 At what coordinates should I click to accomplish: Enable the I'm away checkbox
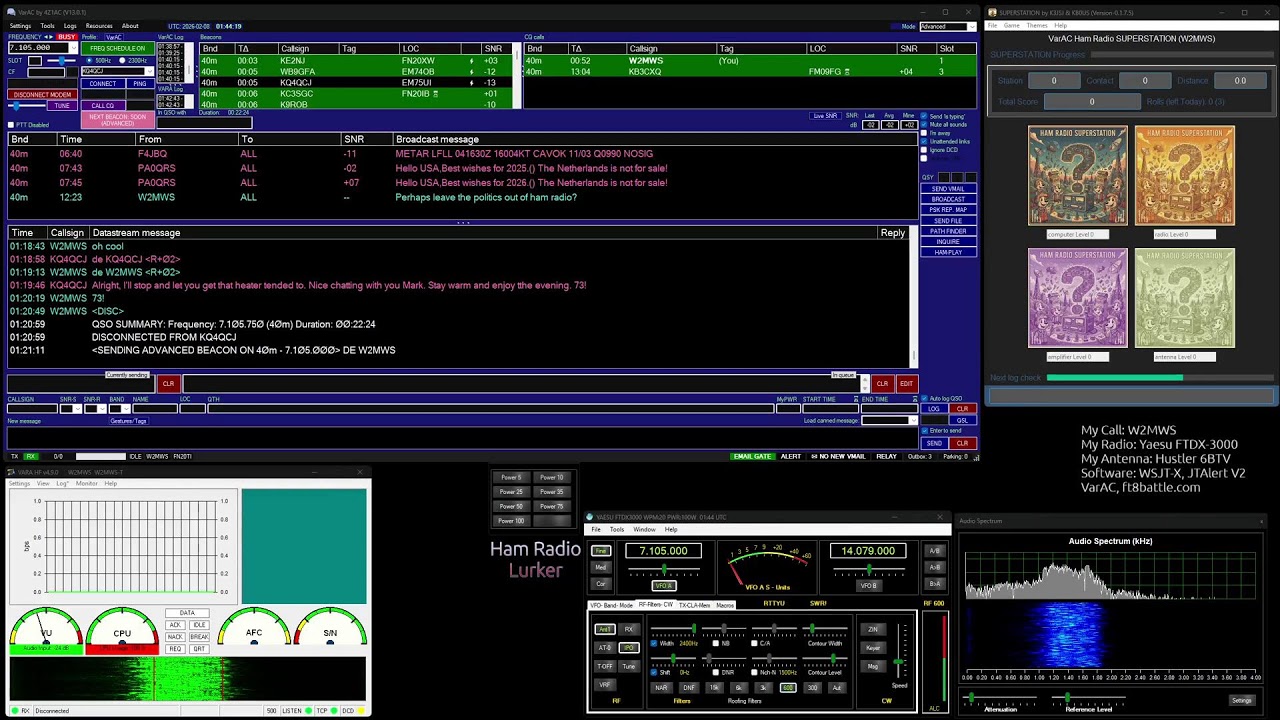tap(923, 133)
